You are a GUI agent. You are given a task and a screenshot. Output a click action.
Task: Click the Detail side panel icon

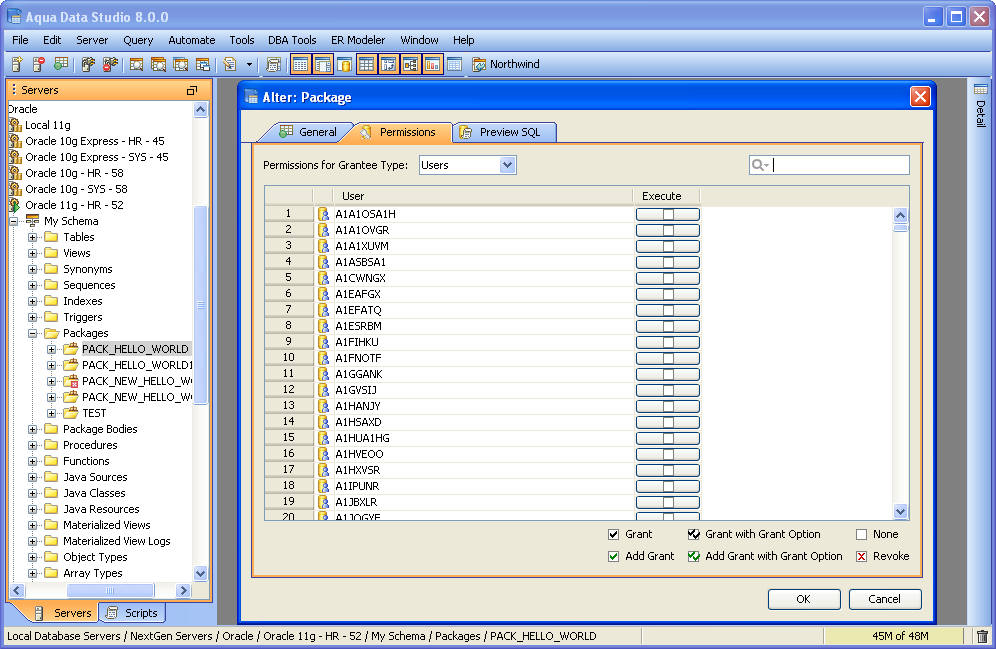pyautogui.click(x=981, y=90)
